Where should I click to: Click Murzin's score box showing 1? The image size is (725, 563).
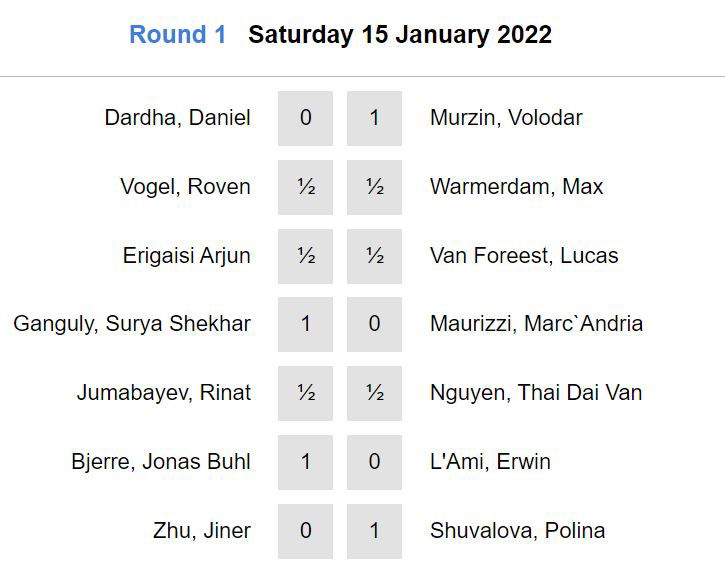tap(374, 118)
